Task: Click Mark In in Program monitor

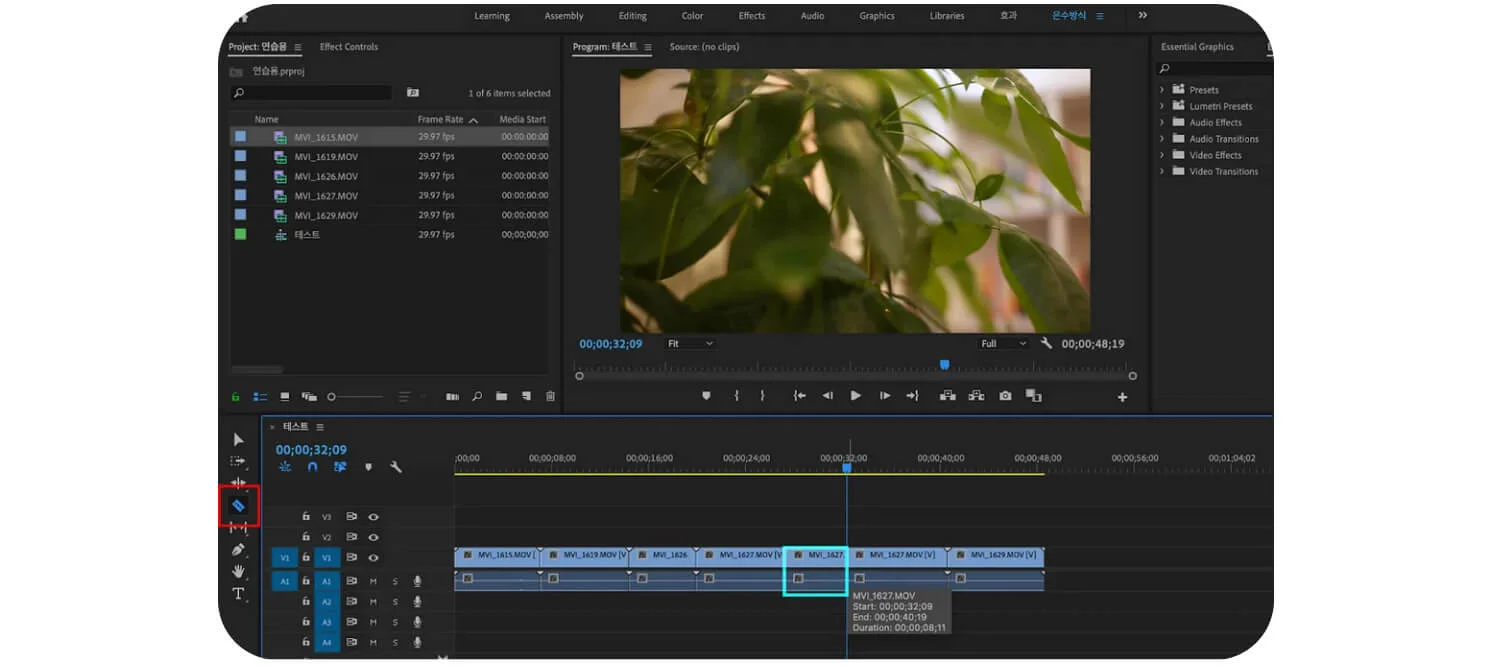Action: pyautogui.click(x=737, y=396)
